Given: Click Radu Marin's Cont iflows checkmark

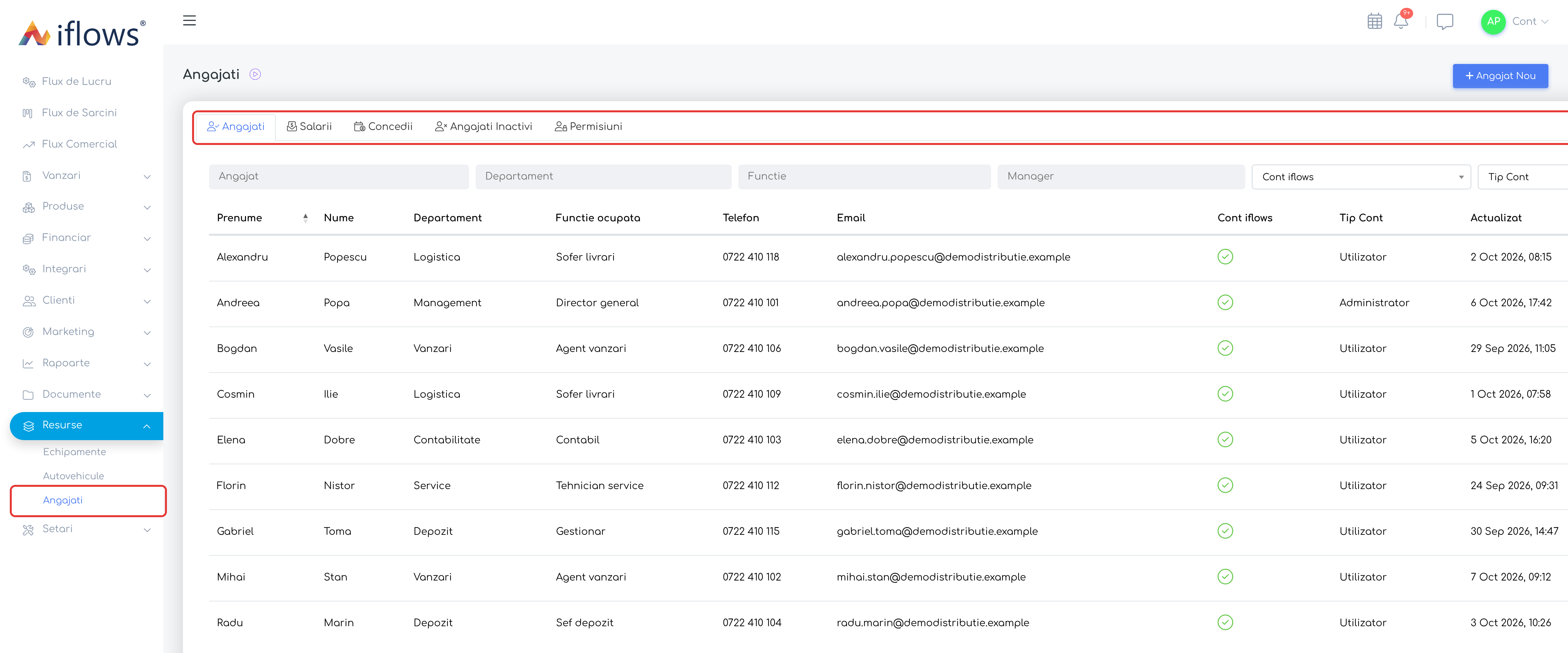Looking at the screenshot, I should 1225,622.
